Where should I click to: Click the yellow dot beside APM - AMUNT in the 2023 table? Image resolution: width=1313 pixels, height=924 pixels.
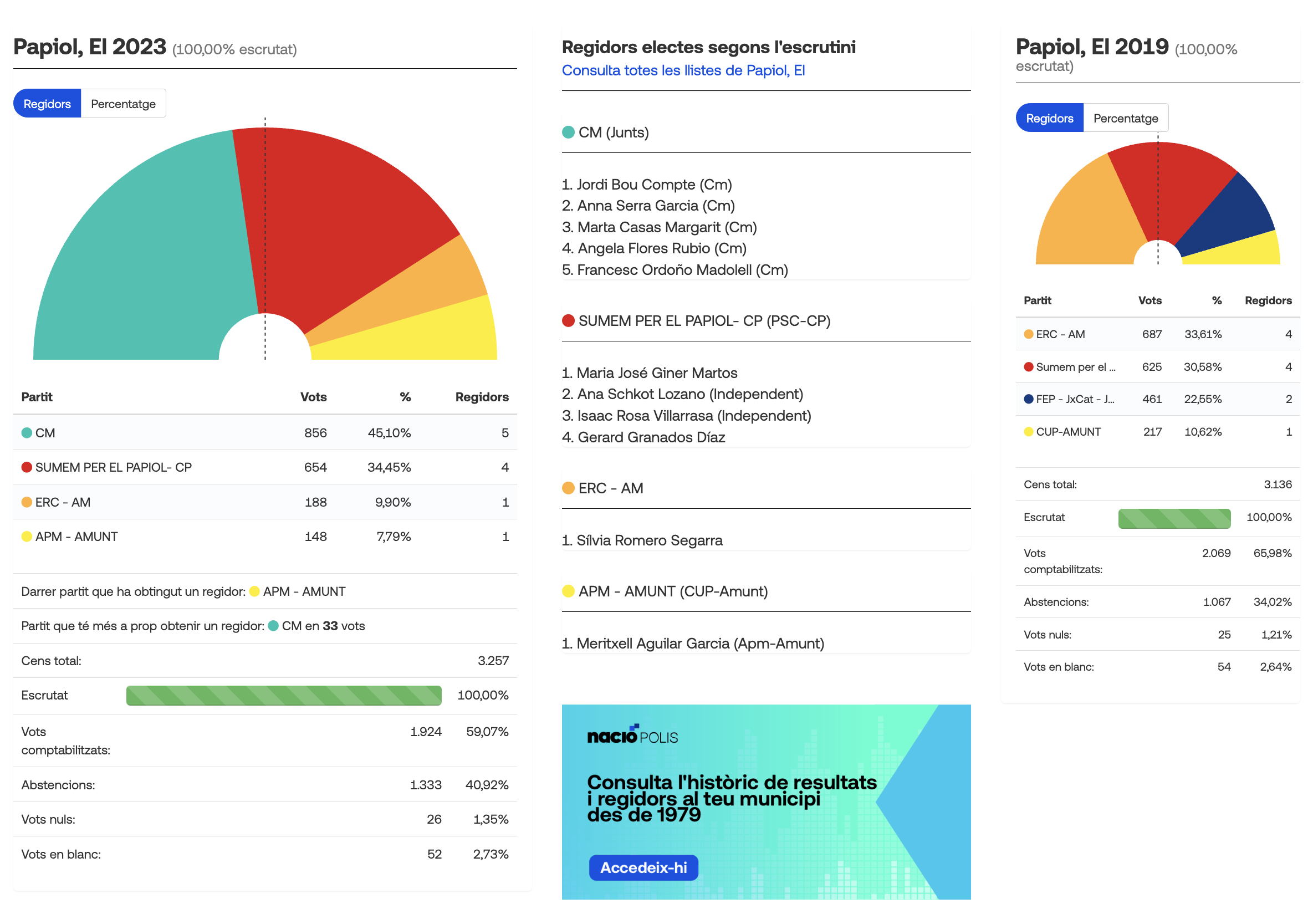coord(26,537)
